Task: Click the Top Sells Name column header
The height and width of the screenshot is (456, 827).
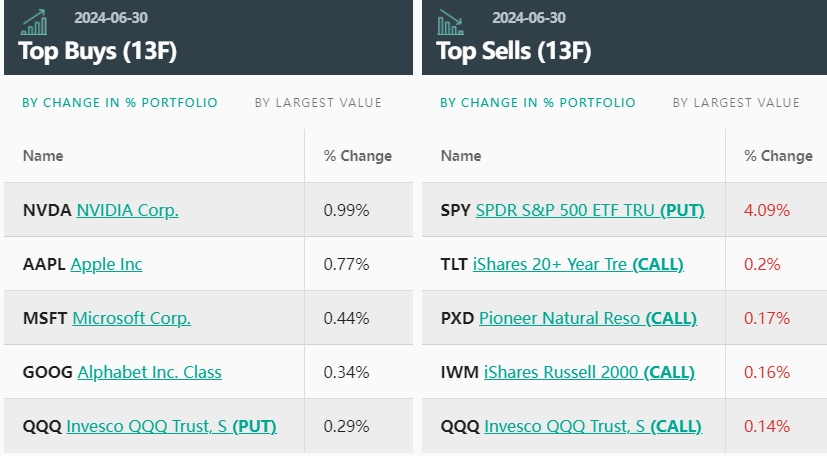Action: (461, 156)
